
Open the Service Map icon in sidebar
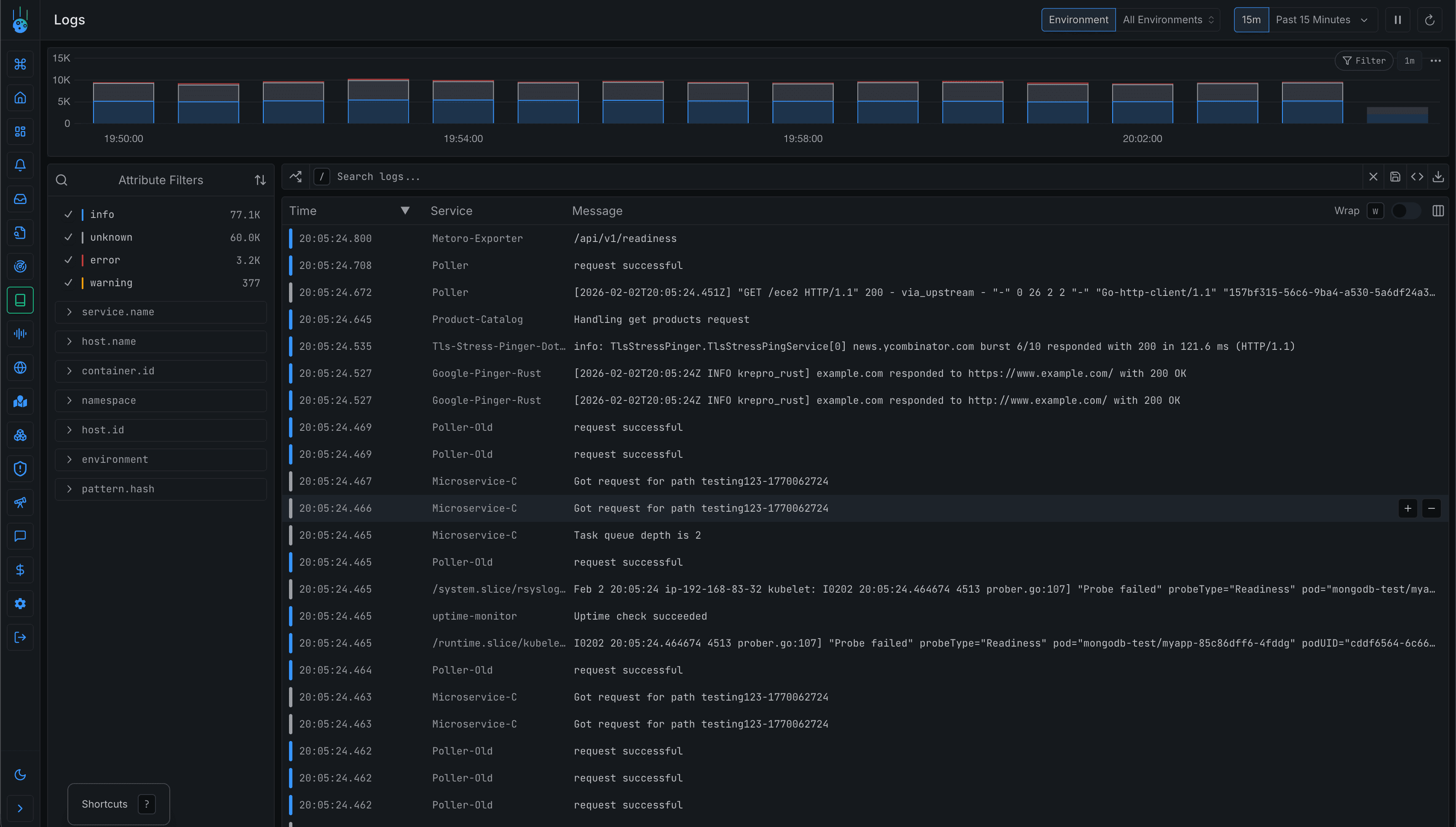tap(21, 402)
